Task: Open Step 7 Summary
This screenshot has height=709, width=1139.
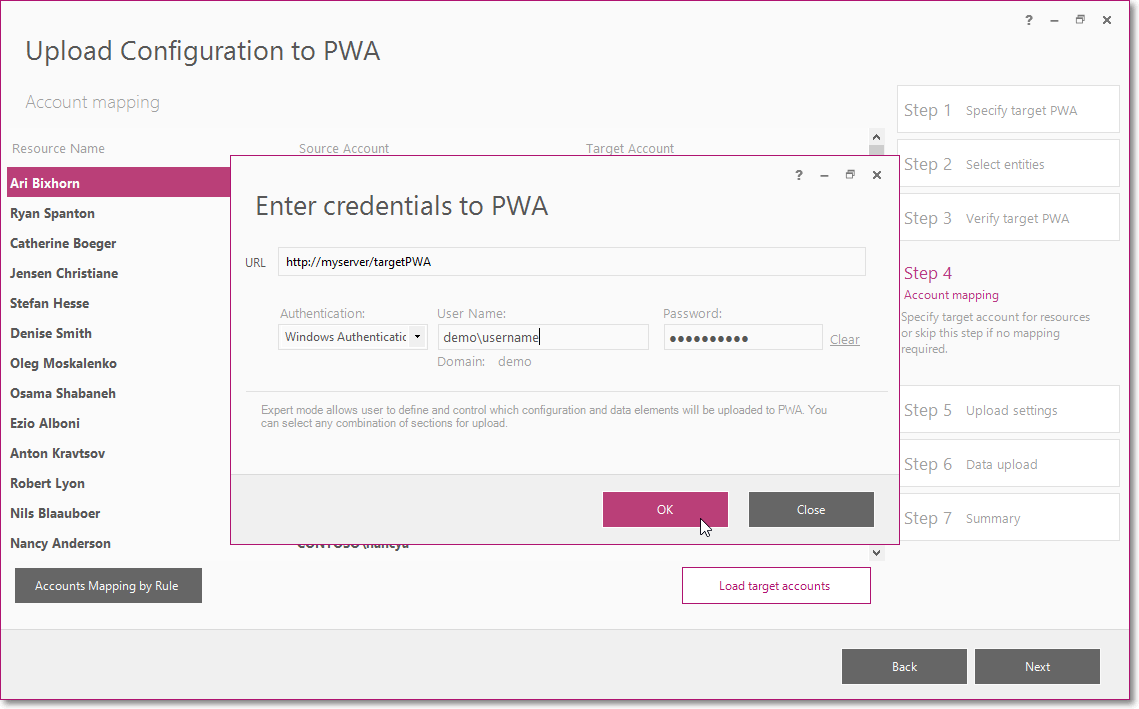Action: coord(1008,518)
